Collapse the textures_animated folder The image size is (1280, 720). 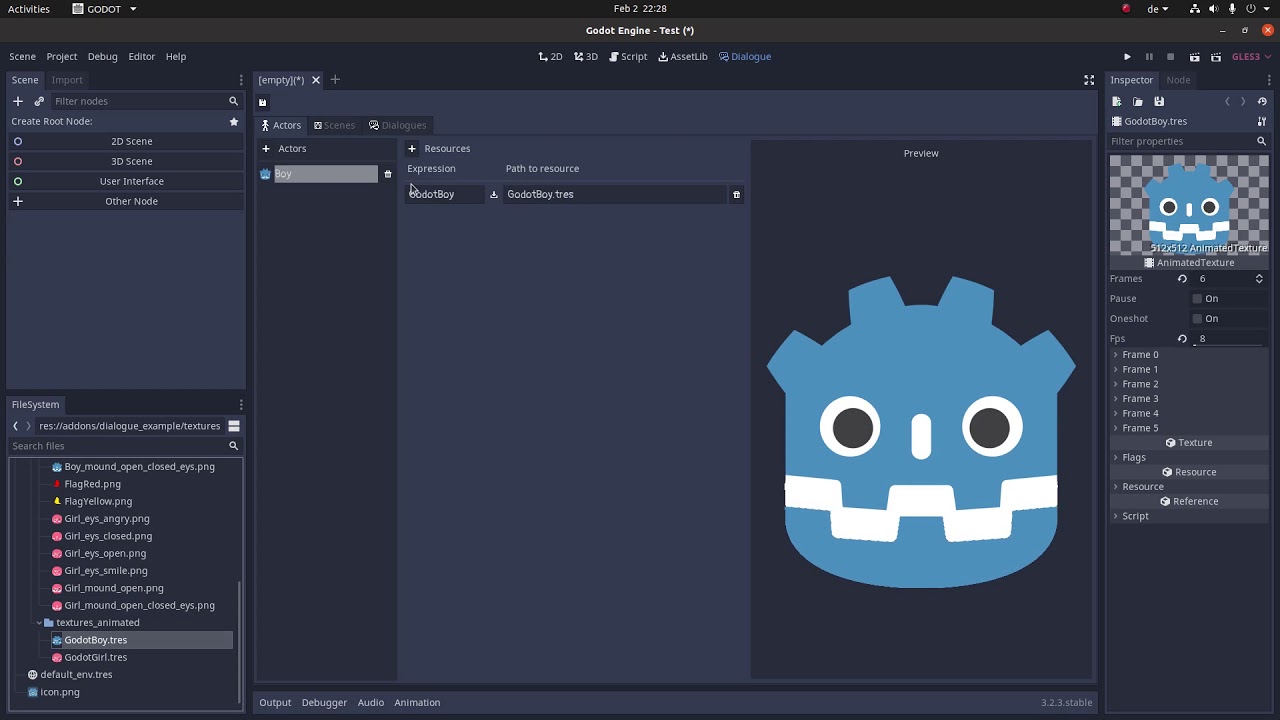pyautogui.click(x=39, y=623)
